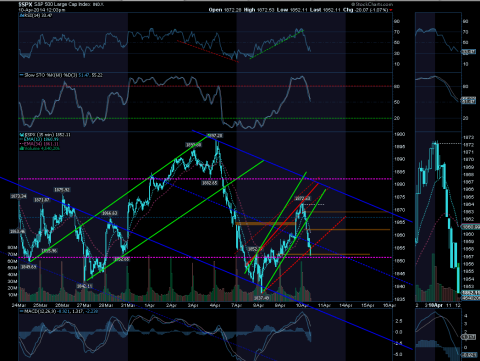Click the 27Mar date axis label
The width and height of the screenshot is (480, 361).
pyautogui.click(x=84, y=305)
